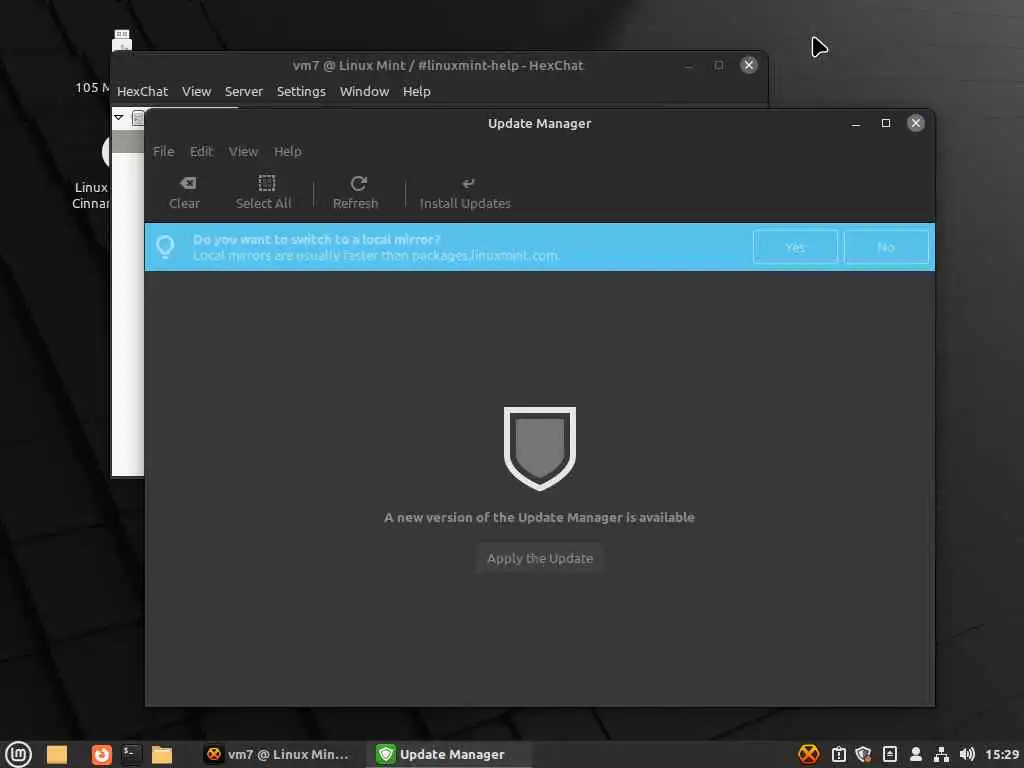Viewport: 1024px width, 768px height.
Task: Open the View menu in Update Manager
Action: coord(243,152)
